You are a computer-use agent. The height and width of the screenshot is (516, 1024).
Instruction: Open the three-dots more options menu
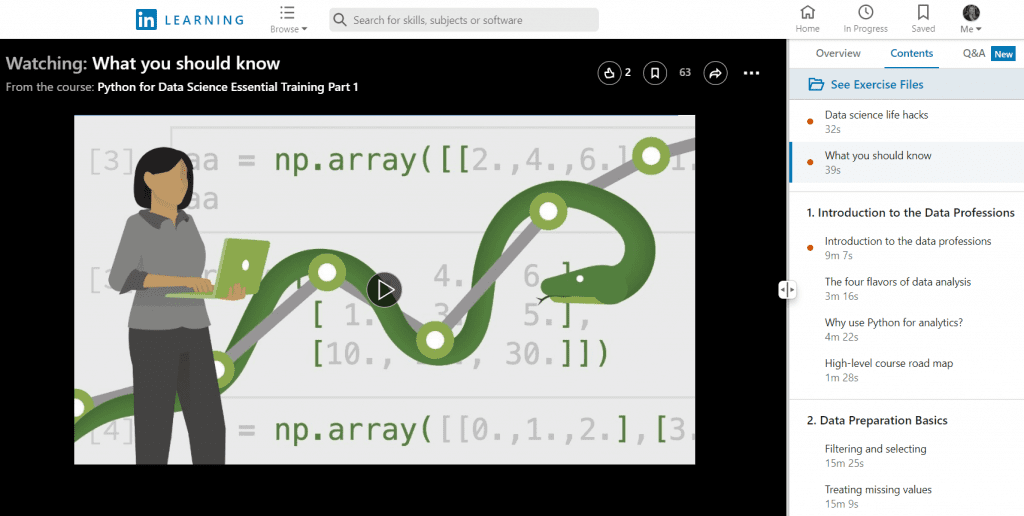pos(752,73)
